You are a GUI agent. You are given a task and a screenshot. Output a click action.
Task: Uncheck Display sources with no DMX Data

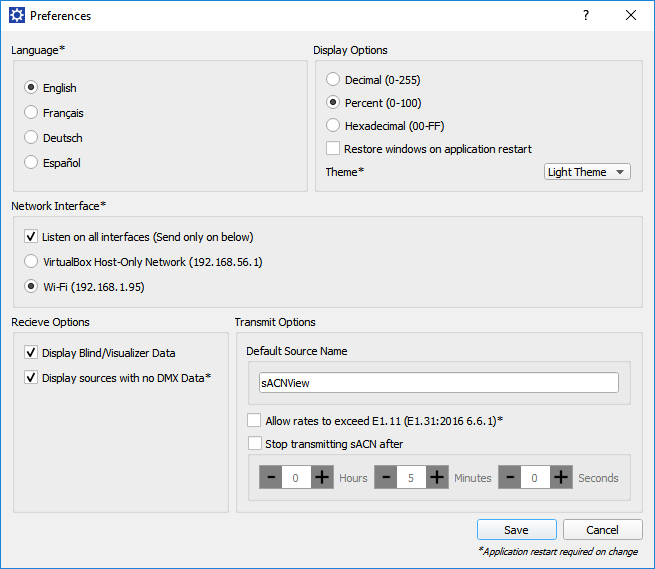click(x=31, y=377)
